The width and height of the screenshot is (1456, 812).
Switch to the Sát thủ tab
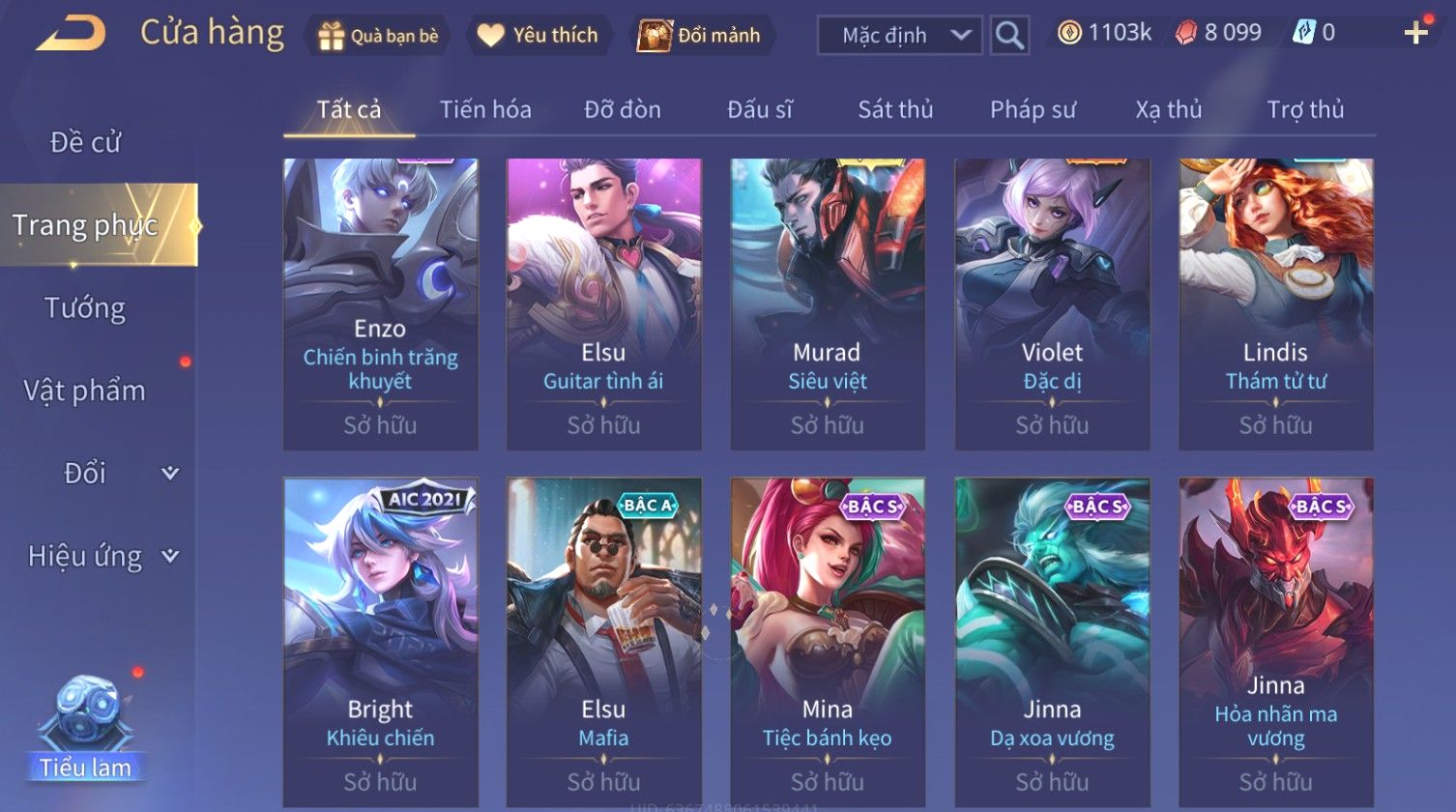(x=895, y=109)
